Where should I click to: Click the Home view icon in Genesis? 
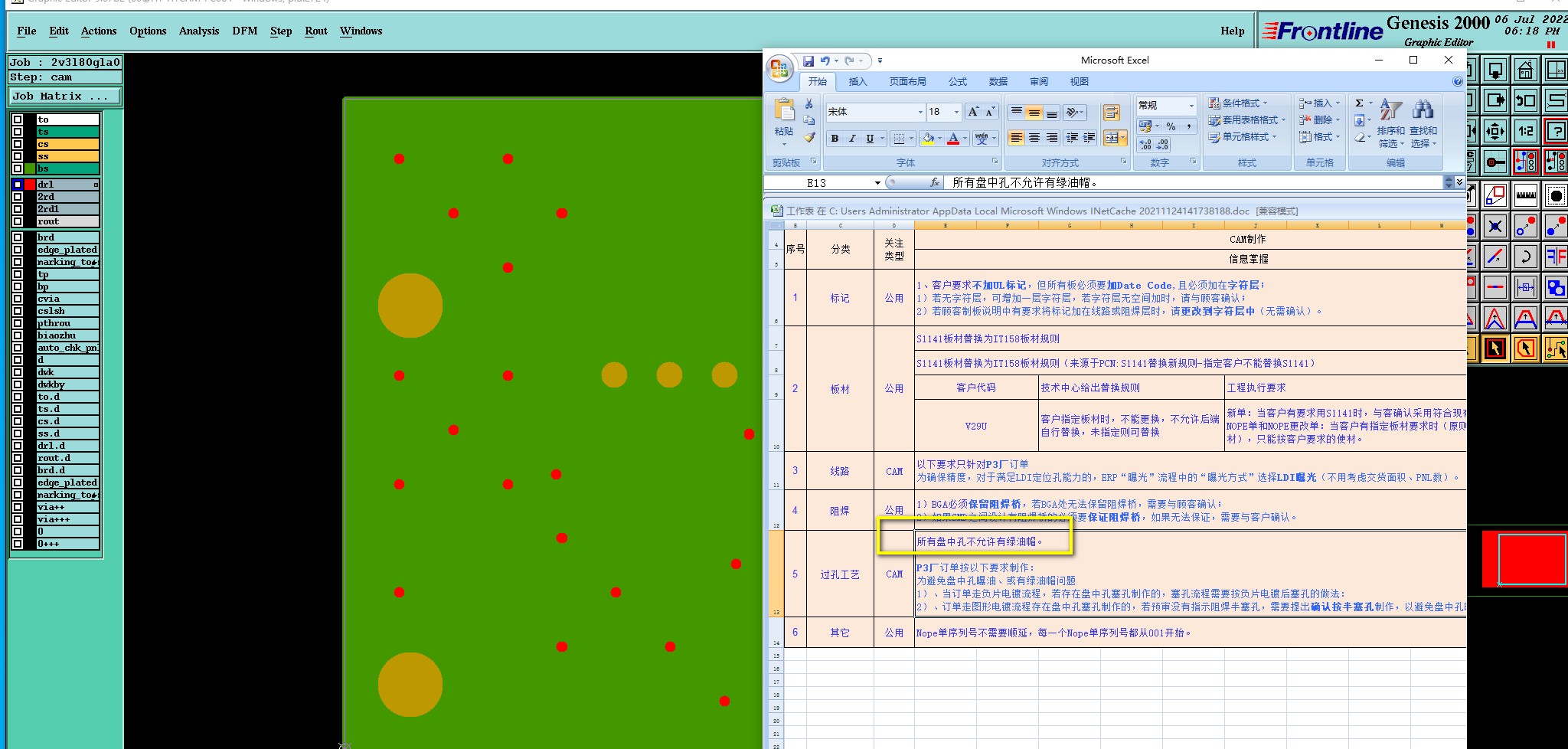(x=1525, y=70)
